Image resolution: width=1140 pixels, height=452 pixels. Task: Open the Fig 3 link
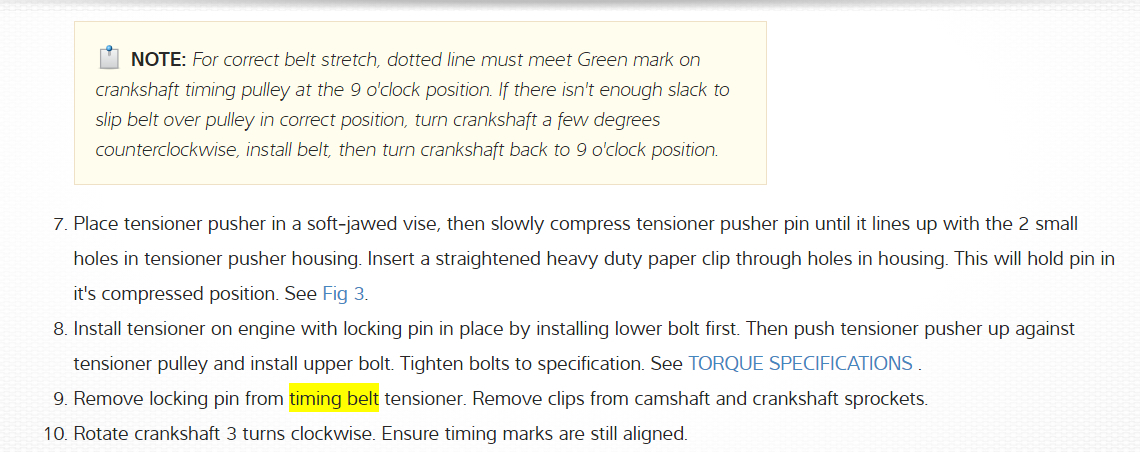pos(344,294)
